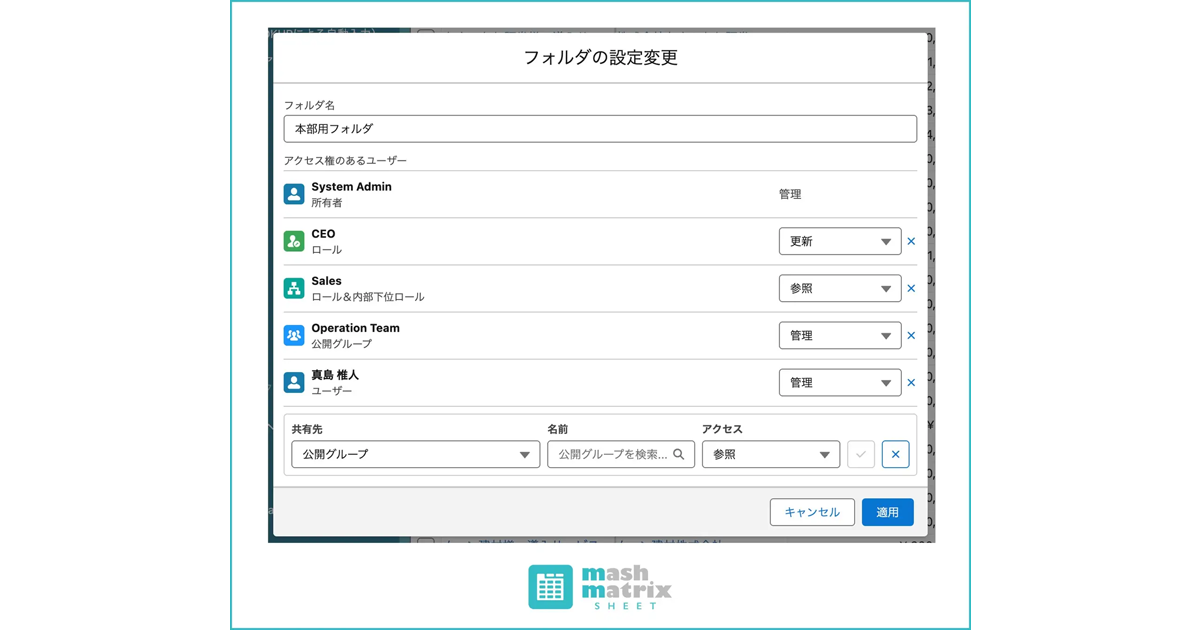Open the Sales access level dropdown
The image size is (1200, 630).
[839, 288]
